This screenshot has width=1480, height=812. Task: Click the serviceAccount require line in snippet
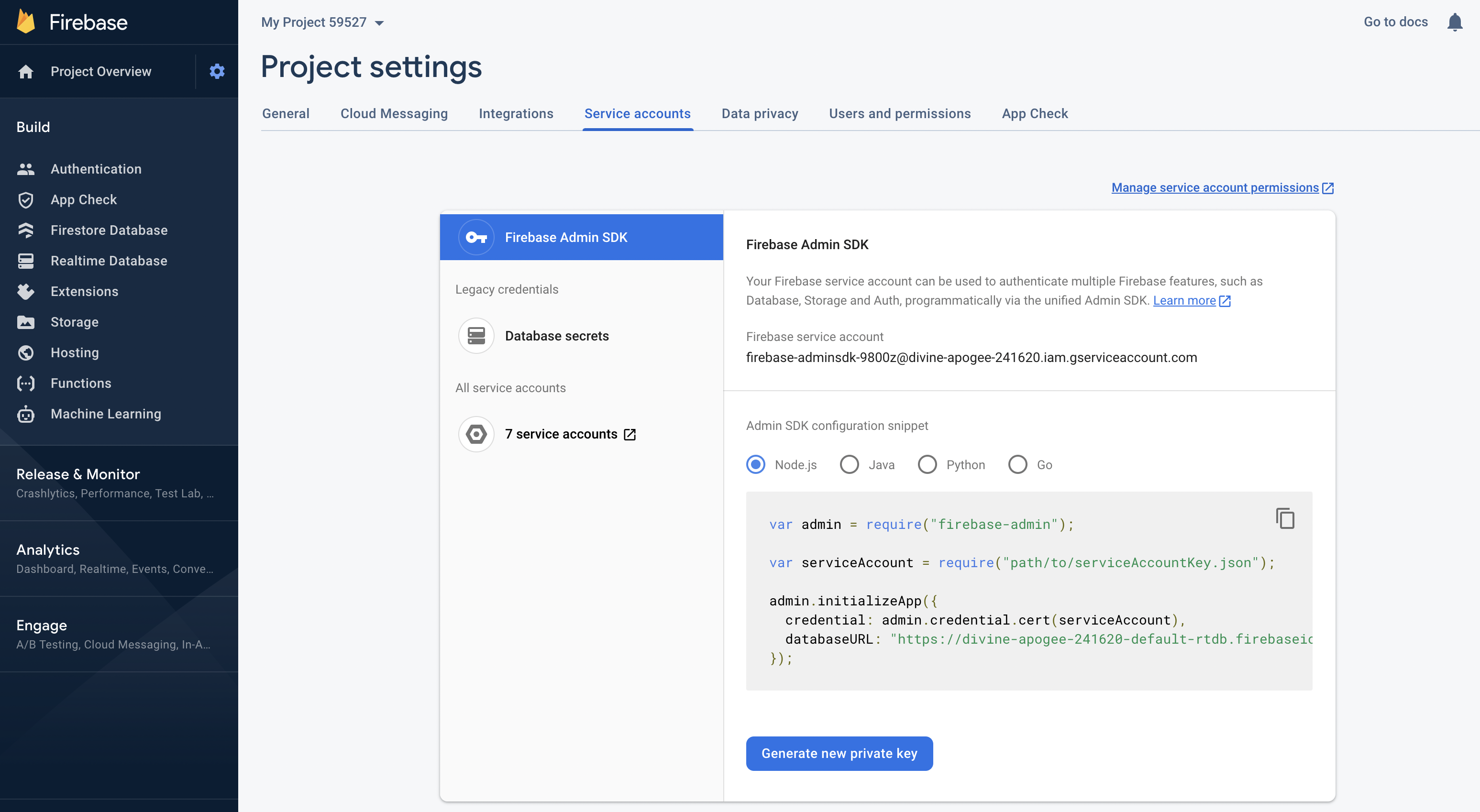pyautogui.click(x=1022, y=563)
